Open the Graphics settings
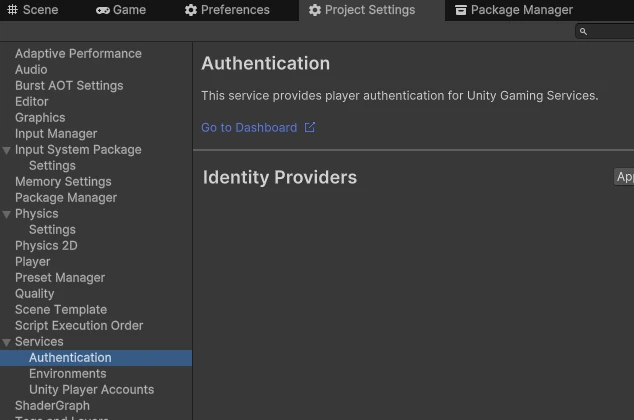The height and width of the screenshot is (420, 634). click(x=40, y=118)
